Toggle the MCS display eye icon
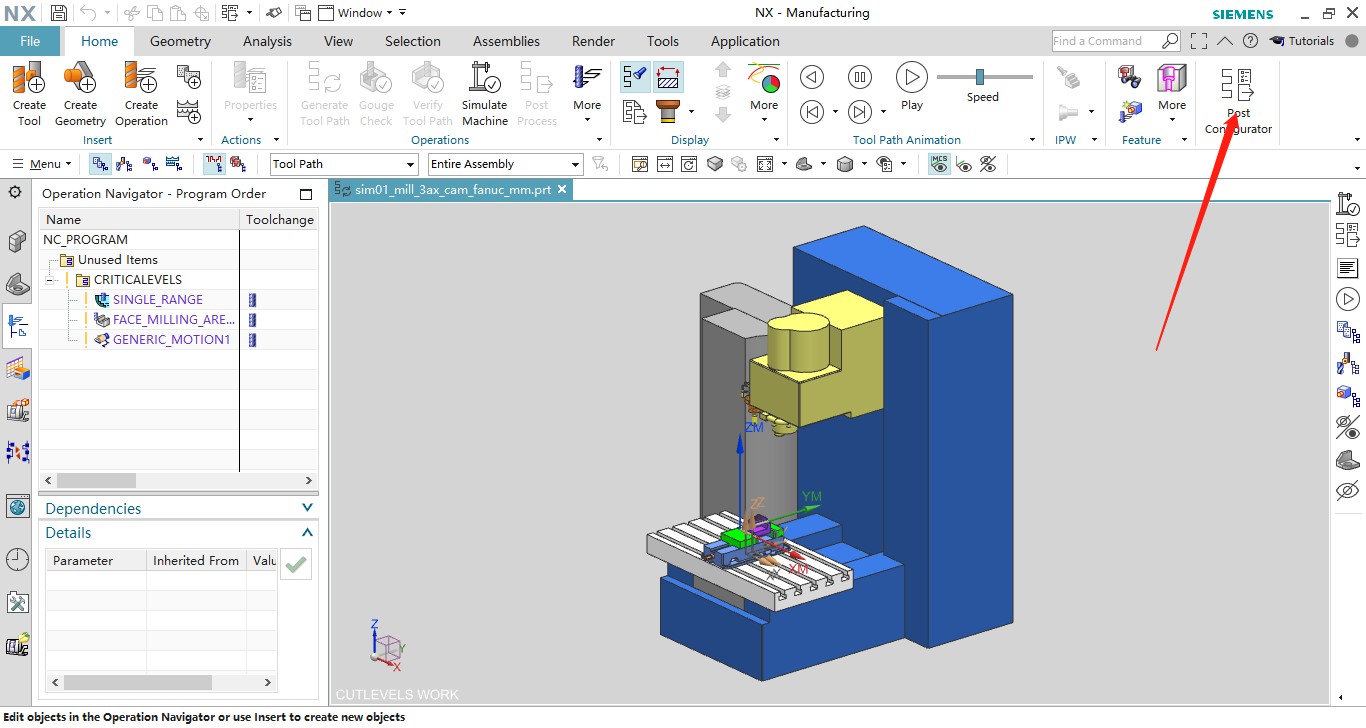The image size is (1366, 728). [x=939, y=164]
